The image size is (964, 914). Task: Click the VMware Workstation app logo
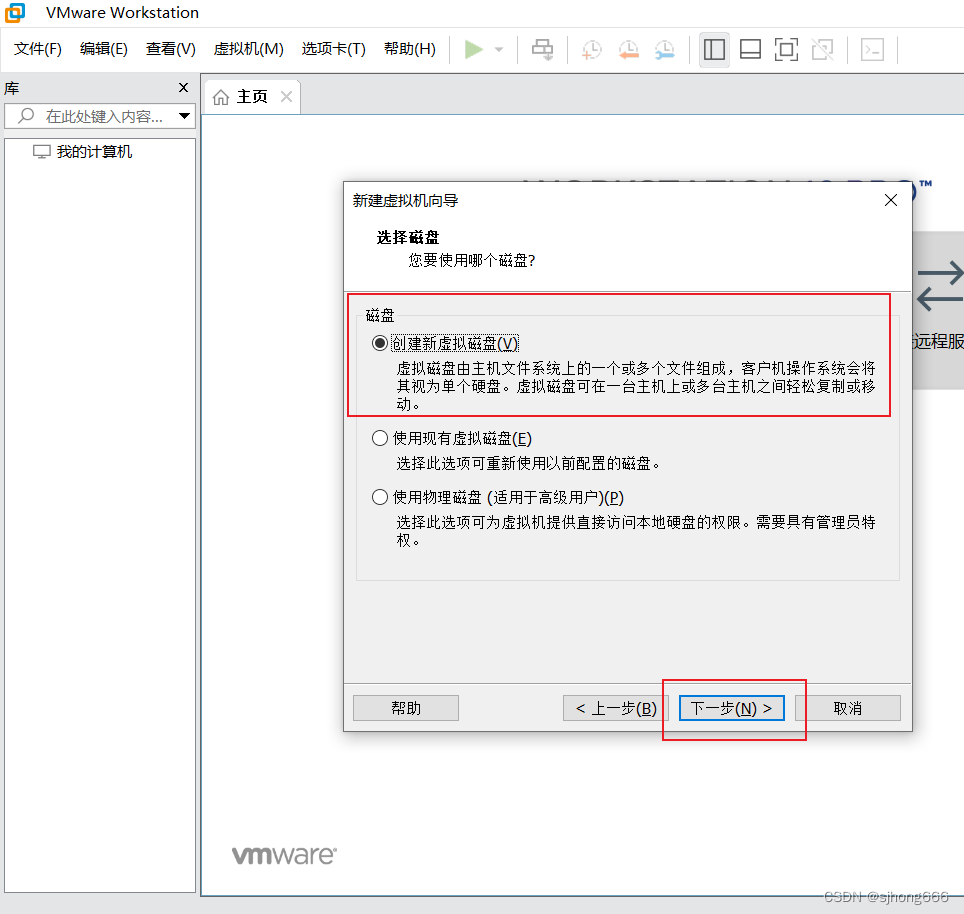pyautogui.click(x=15, y=12)
